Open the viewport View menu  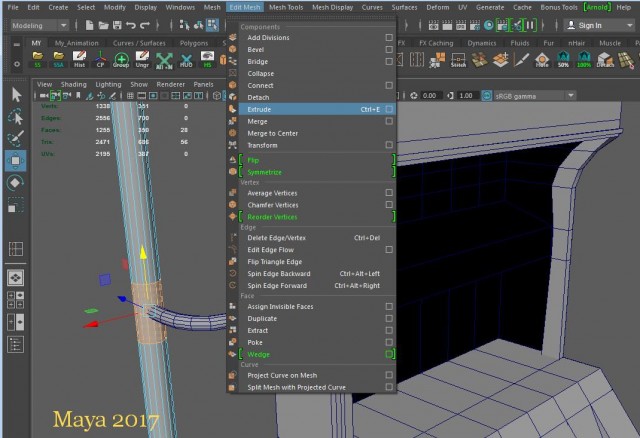click(44, 84)
